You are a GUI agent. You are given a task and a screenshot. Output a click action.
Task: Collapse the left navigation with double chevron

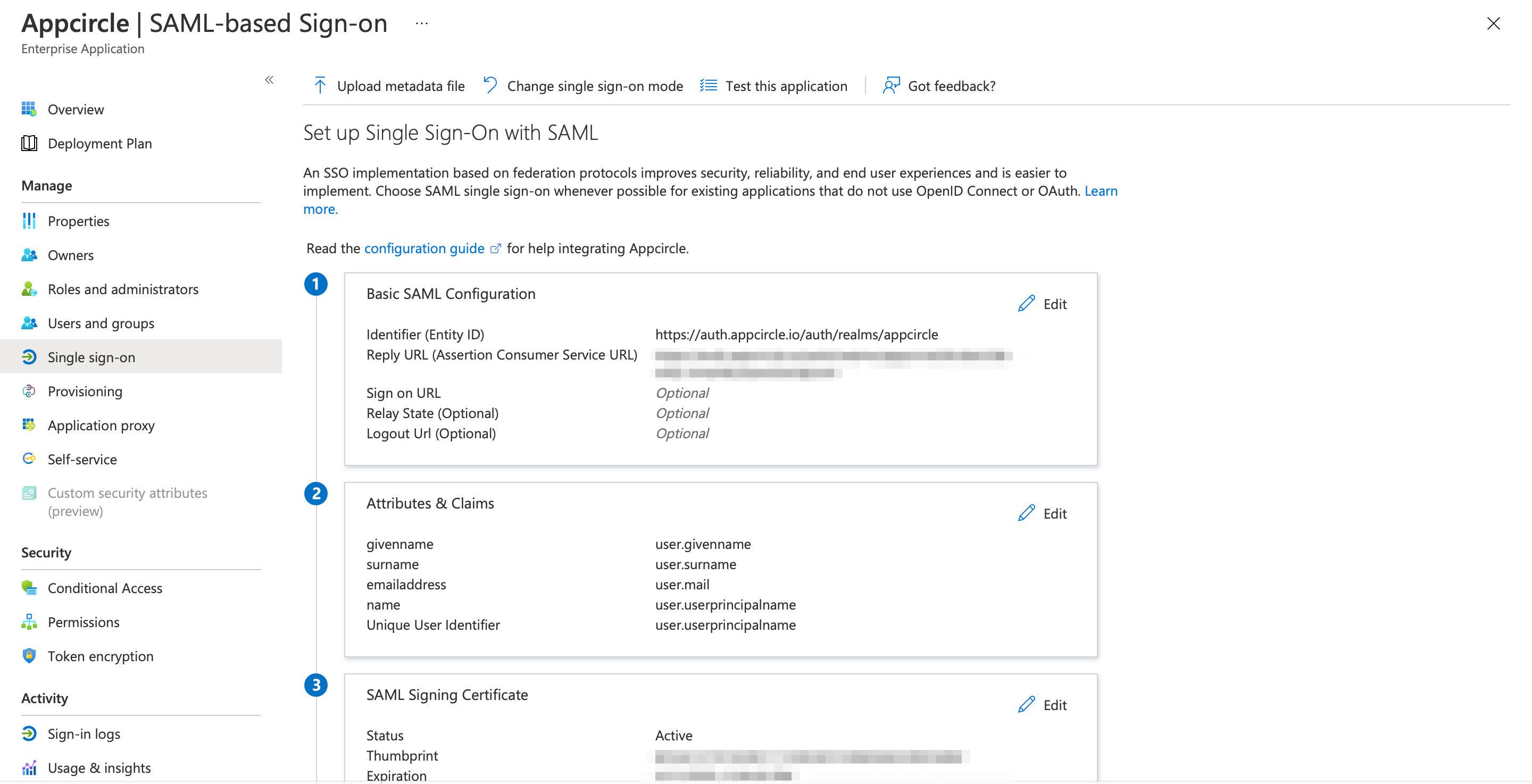(x=269, y=80)
